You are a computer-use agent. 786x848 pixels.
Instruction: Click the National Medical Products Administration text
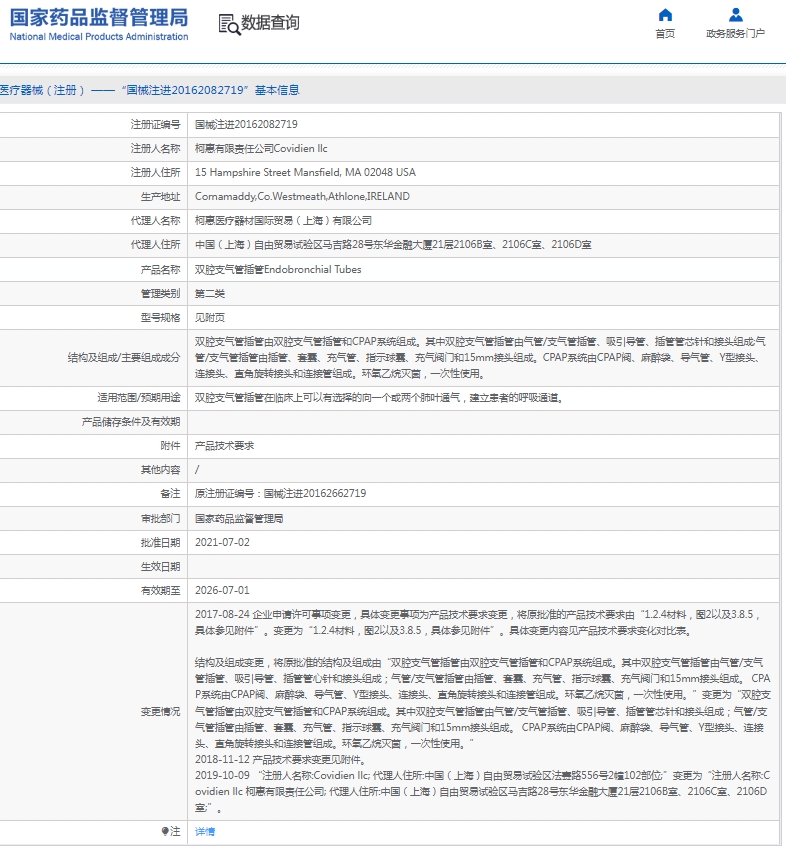coord(99,37)
